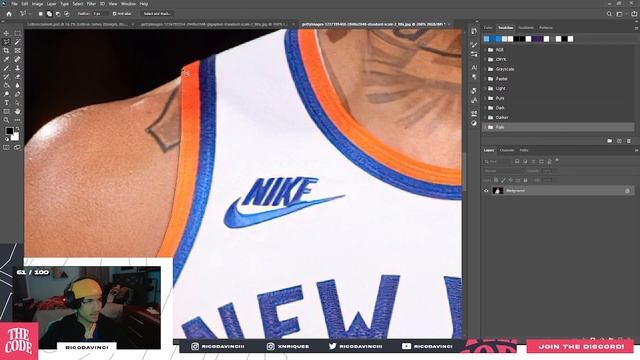This screenshot has width=640, height=360.
Task: Select the Magic Wand tool
Action: pyautogui.click(x=17, y=42)
